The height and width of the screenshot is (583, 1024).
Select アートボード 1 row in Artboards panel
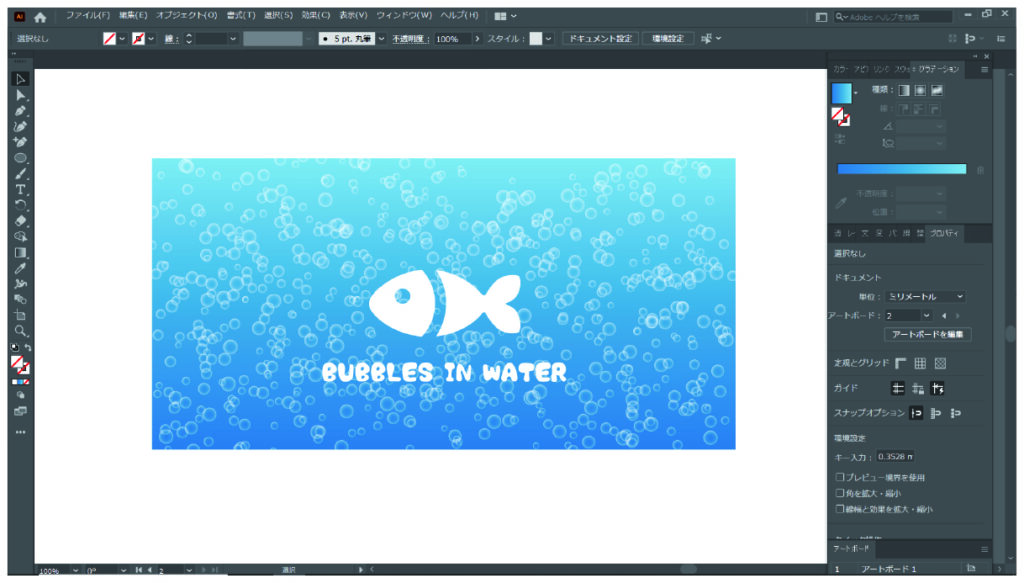click(910, 569)
